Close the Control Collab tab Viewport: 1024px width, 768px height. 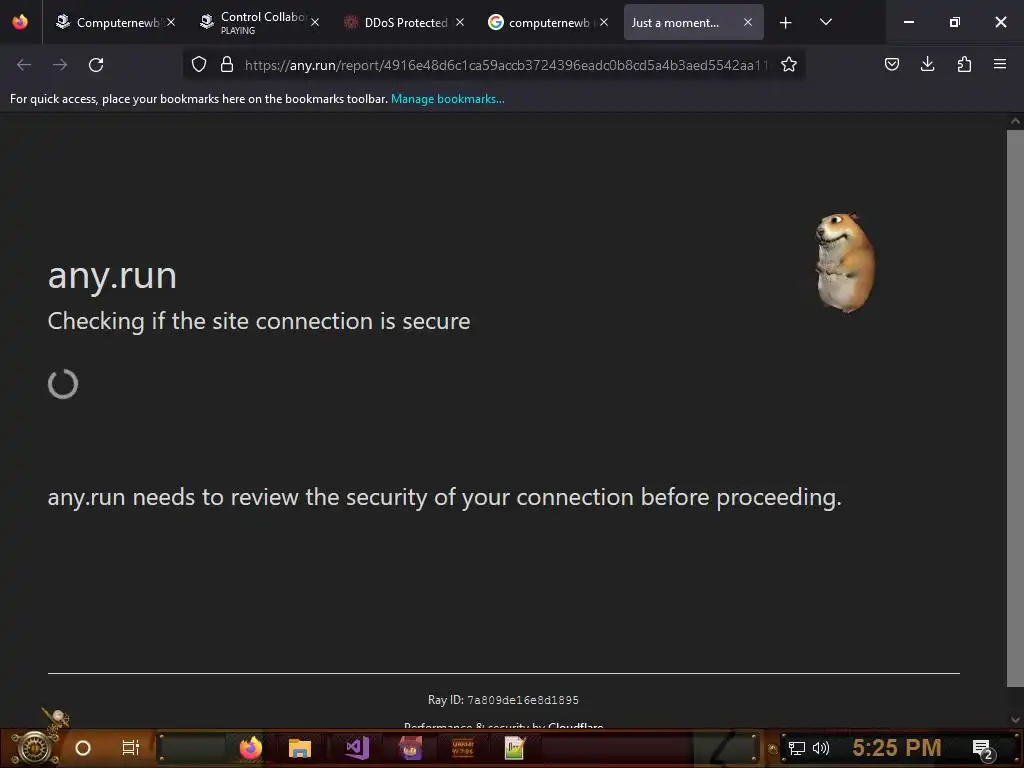coord(315,23)
